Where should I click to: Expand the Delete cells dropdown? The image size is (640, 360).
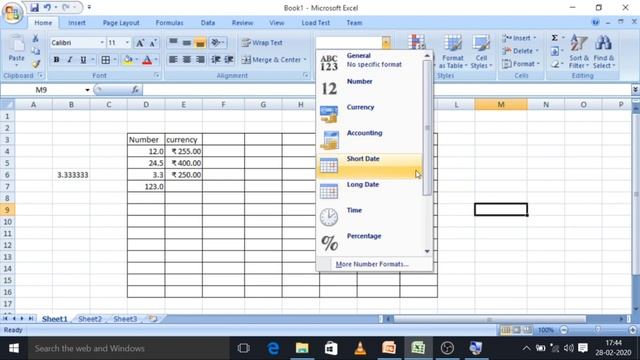pyautogui.click(x=537, y=51)
